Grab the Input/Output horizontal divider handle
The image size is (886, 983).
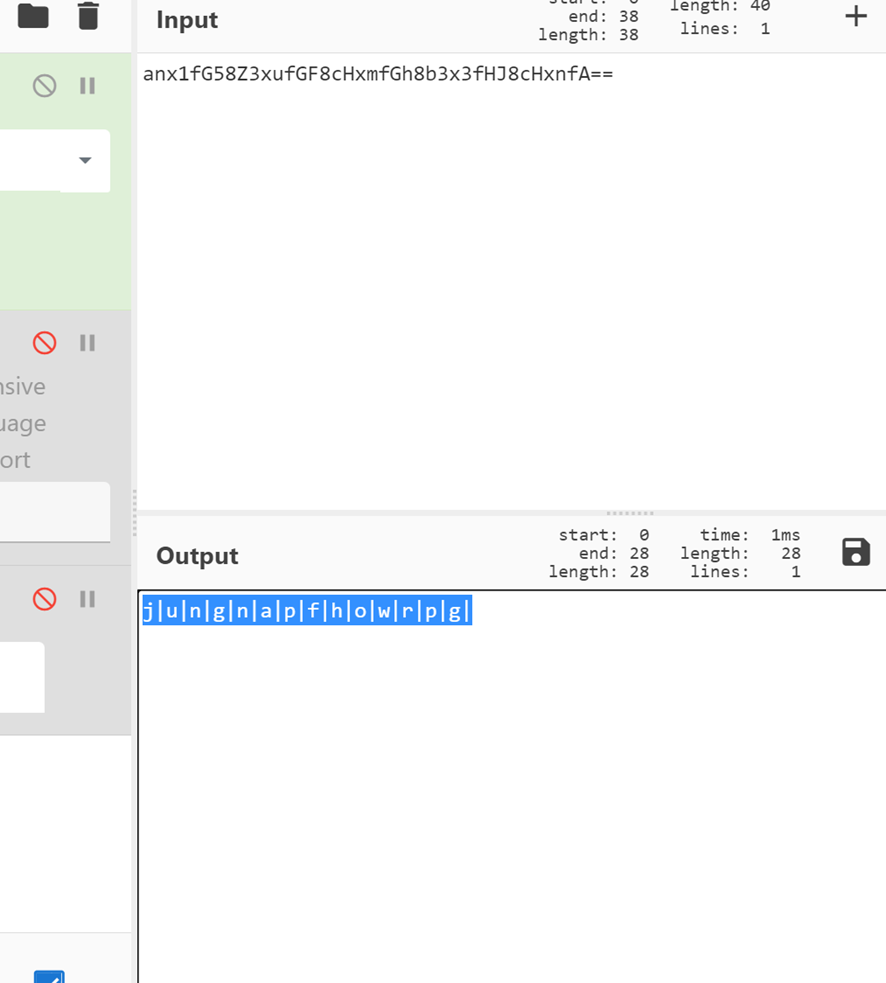click(630, 513)
